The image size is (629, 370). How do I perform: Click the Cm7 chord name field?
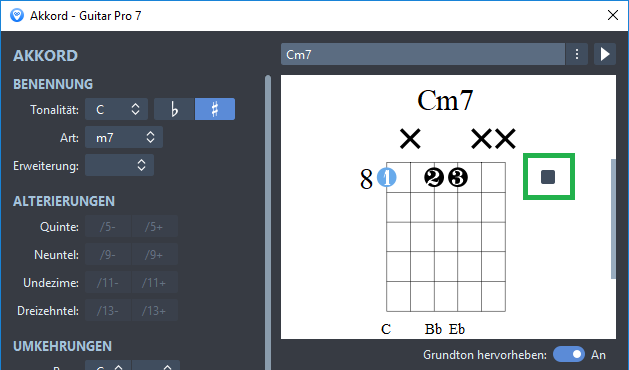423,54
